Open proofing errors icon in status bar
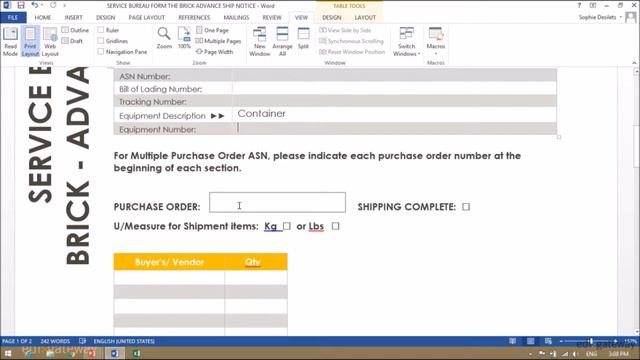 pyautogui.click(x=82, y=341)
